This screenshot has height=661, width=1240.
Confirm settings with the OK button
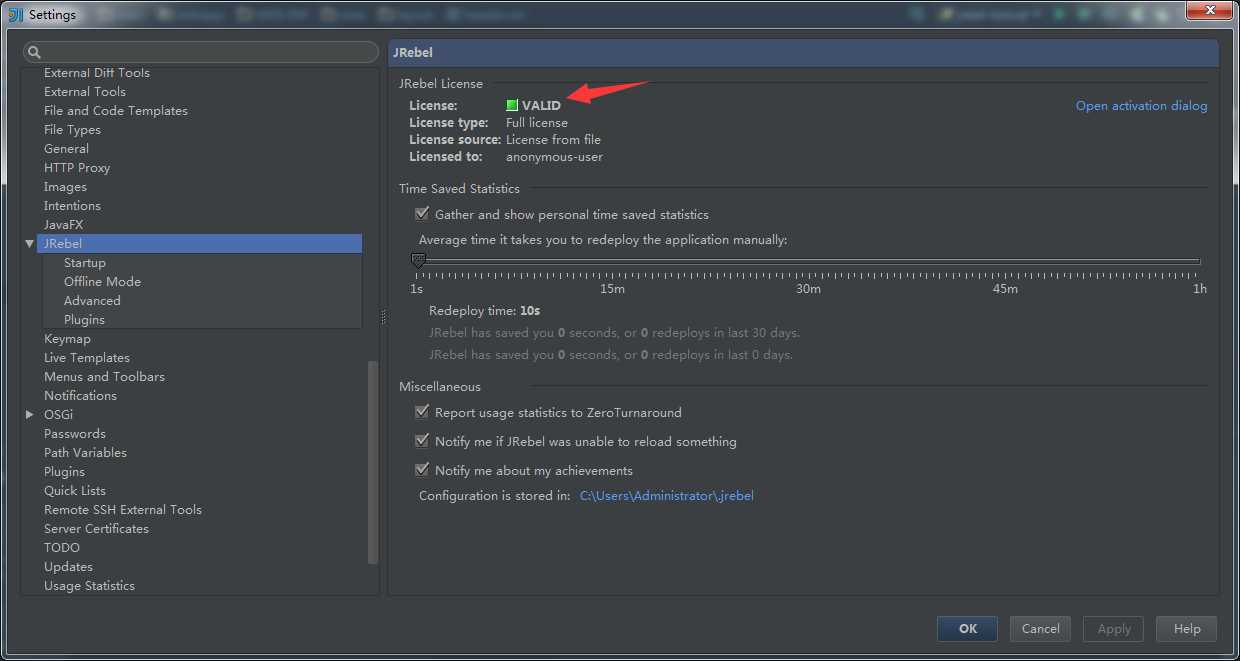point(967,628)
